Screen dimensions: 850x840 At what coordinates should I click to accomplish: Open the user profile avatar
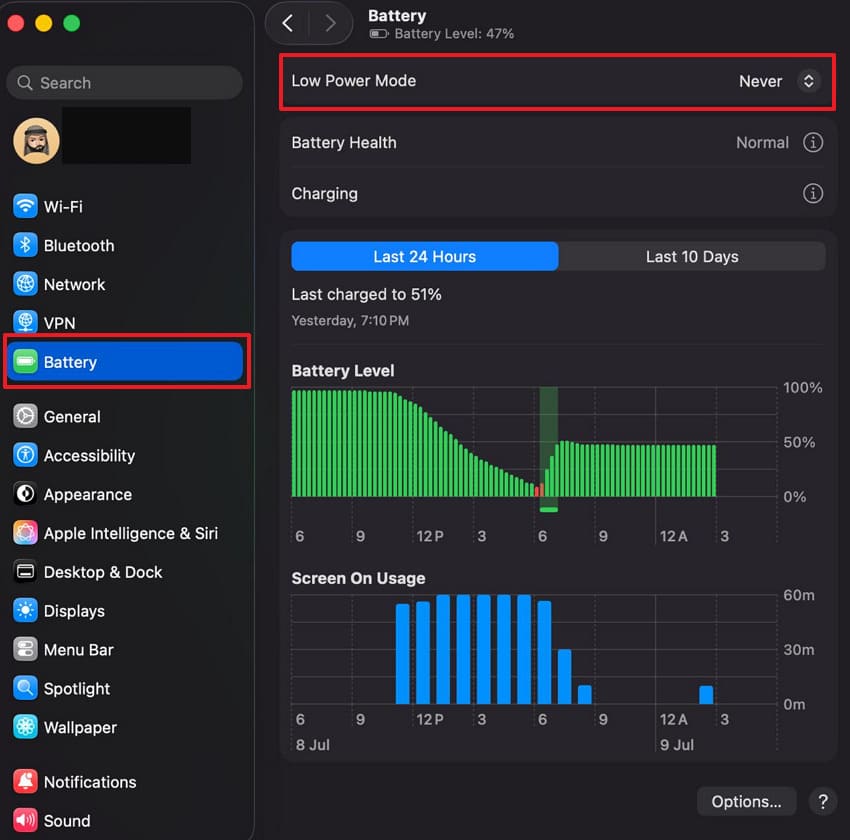click(x=36, y=141)
